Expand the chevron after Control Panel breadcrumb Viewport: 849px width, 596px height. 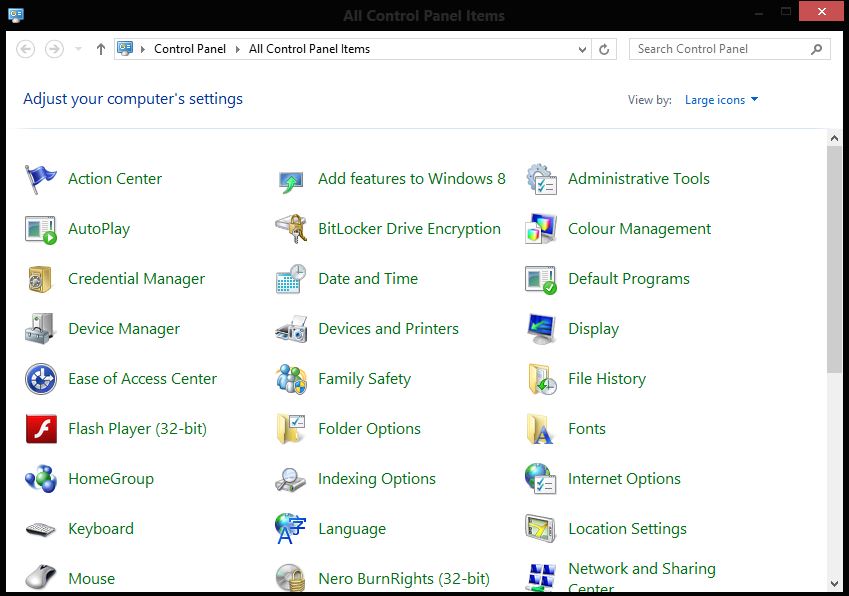[x=237, y=49]
